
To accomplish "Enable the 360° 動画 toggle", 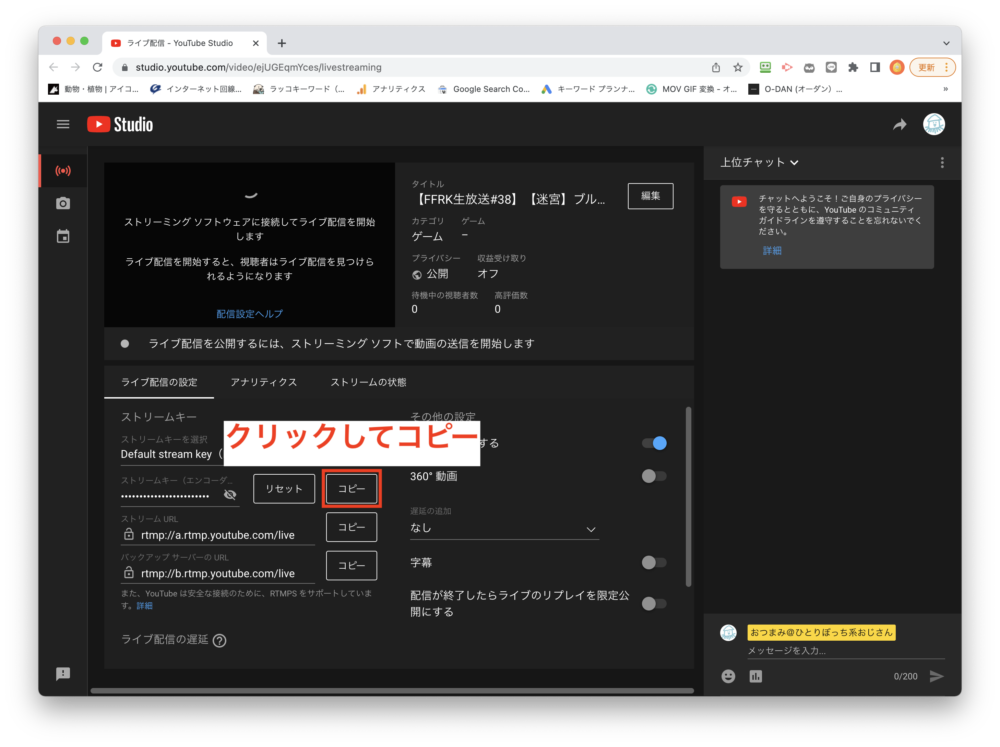I will (x=654, y=476).
